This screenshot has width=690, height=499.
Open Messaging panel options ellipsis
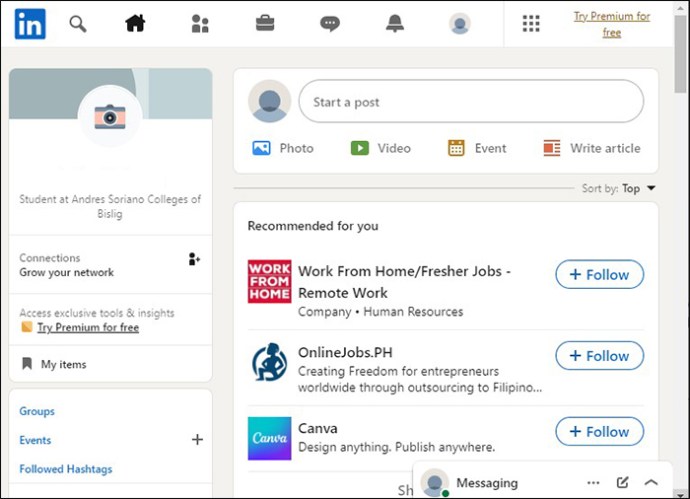click(593, 483)
